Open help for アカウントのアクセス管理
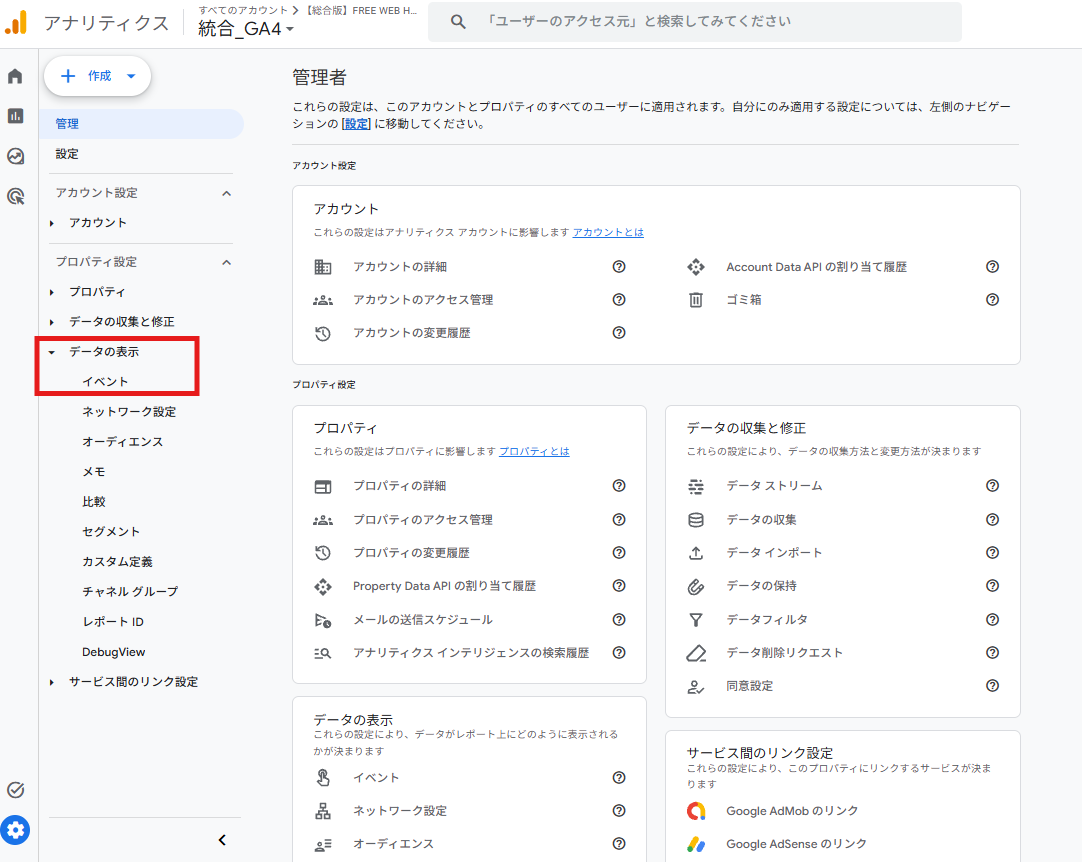The width and height of the screenshot is (1082, 862). [619, 300]
